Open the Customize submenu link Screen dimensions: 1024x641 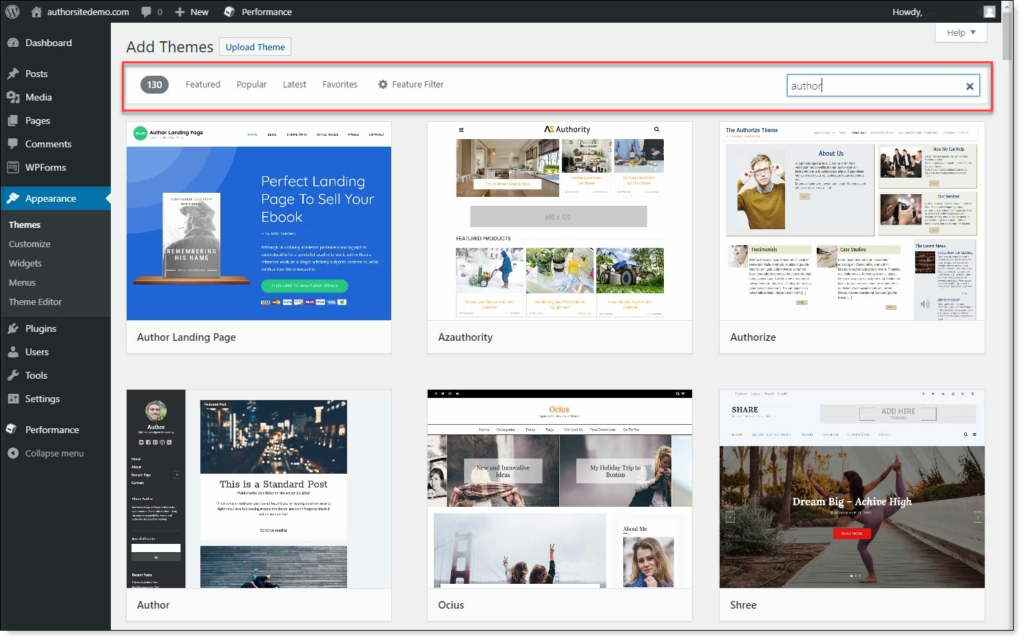pos(29,244)
